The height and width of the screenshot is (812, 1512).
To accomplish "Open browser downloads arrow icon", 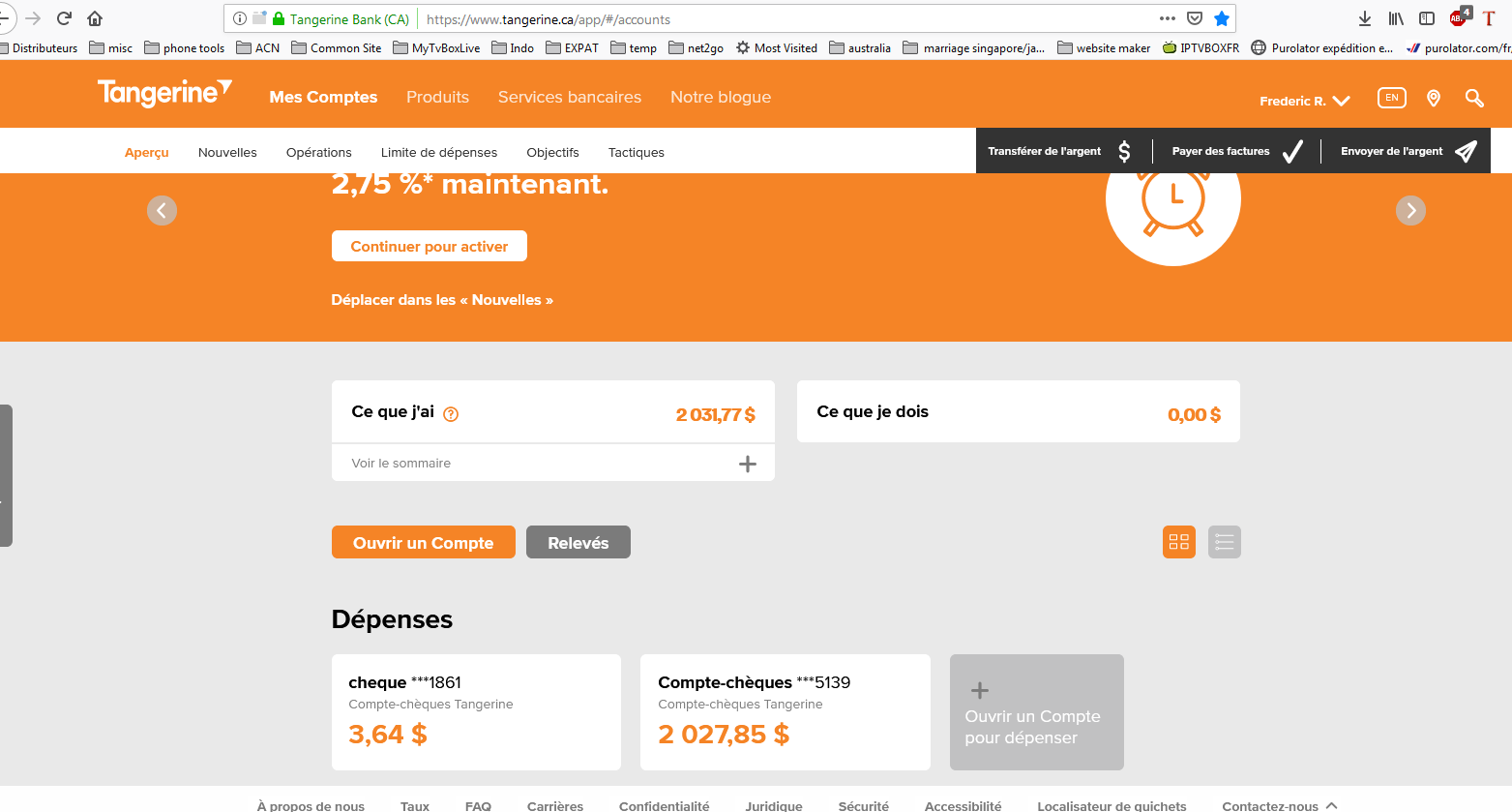I will click(x=1365, y=18).
